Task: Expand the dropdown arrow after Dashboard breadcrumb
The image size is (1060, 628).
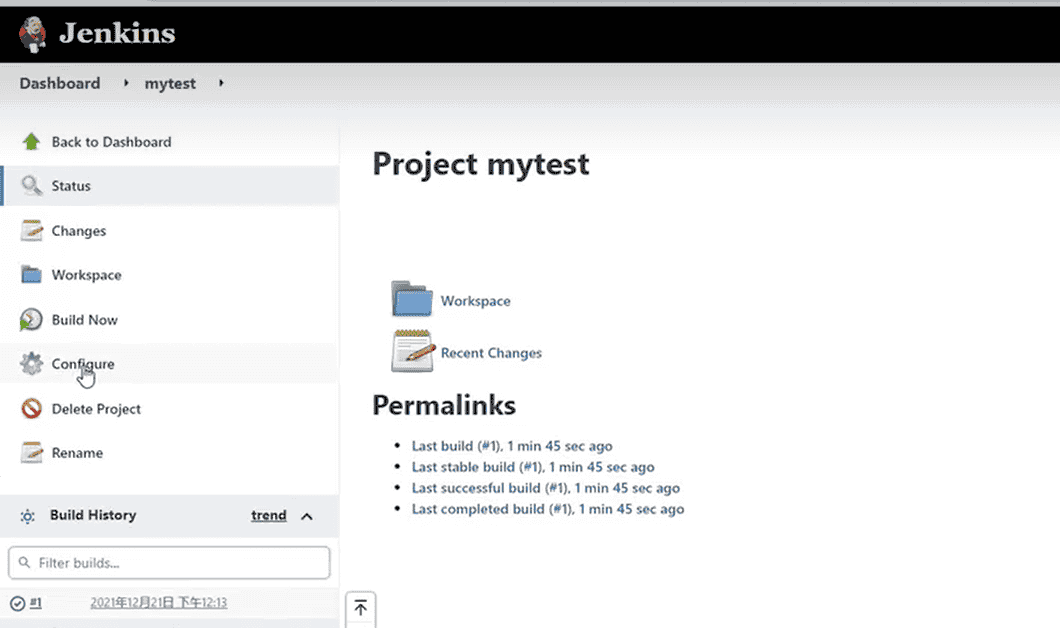Action: point(126,83)
